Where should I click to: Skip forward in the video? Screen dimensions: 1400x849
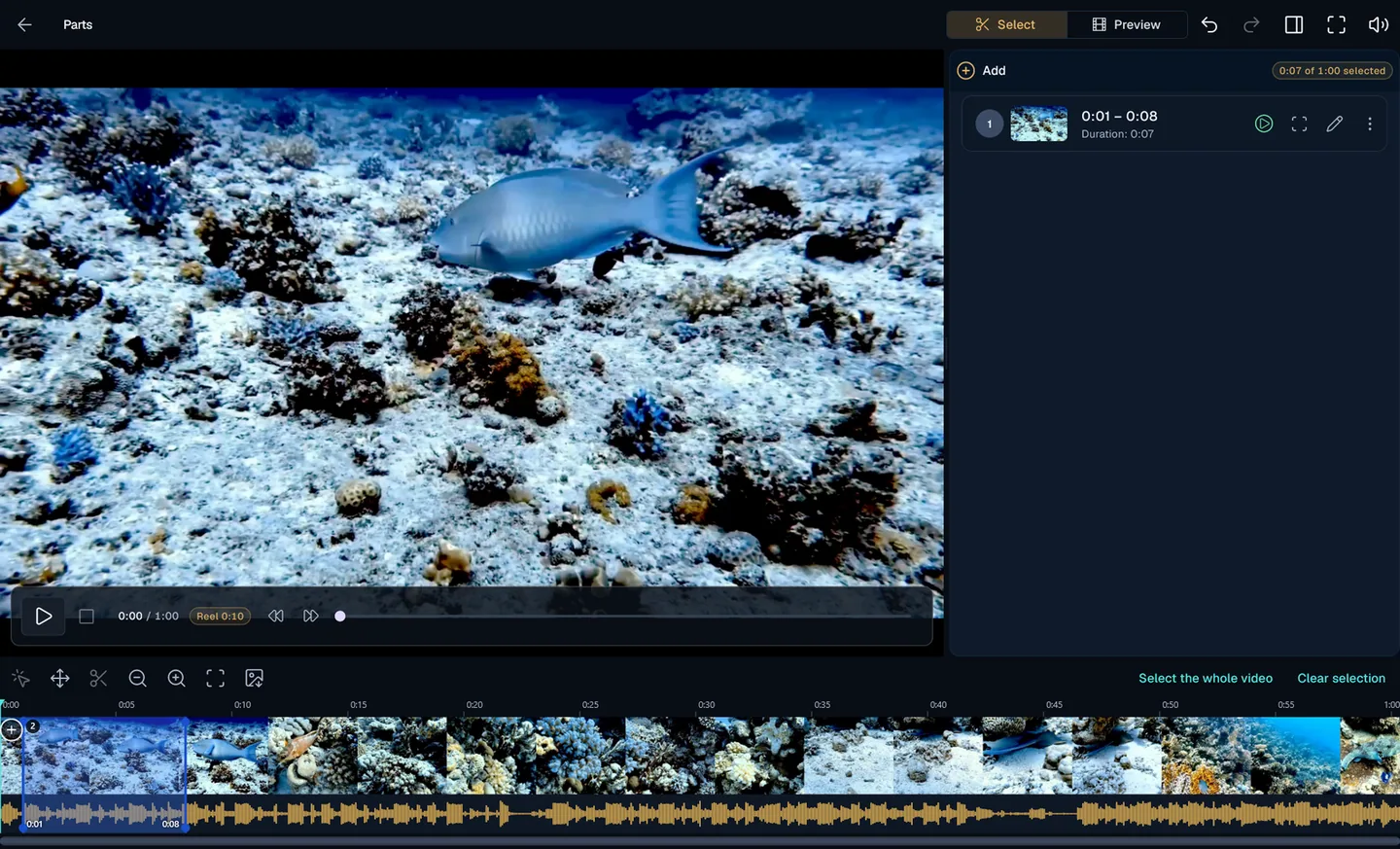tap(311, 616)
